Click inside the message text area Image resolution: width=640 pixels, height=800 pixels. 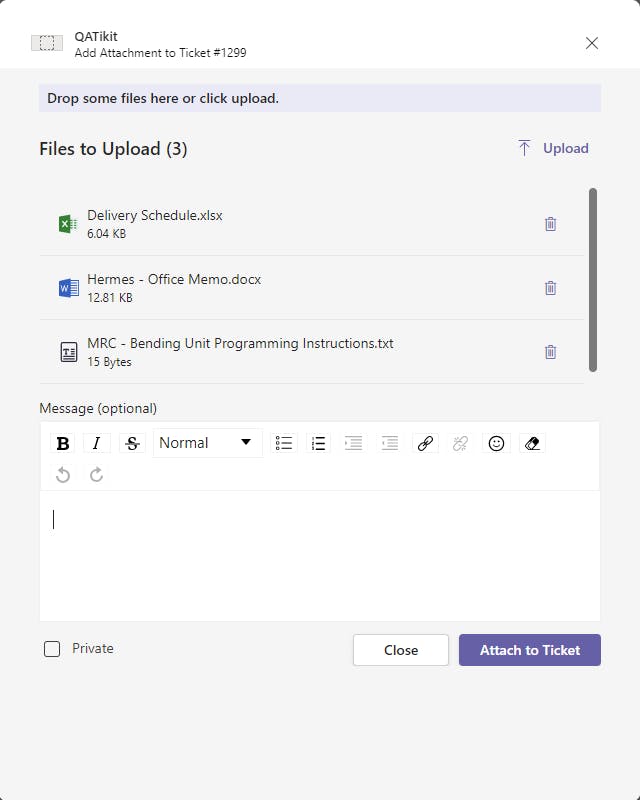click(x=320, y=555)
